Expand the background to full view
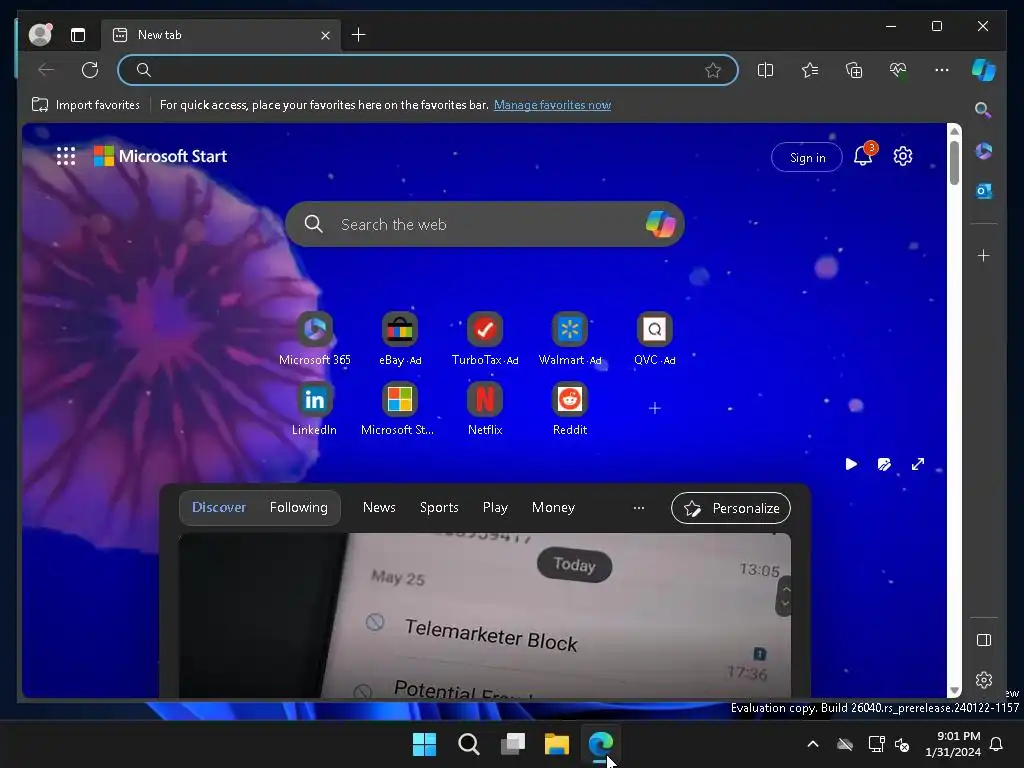 pos(918,464)
